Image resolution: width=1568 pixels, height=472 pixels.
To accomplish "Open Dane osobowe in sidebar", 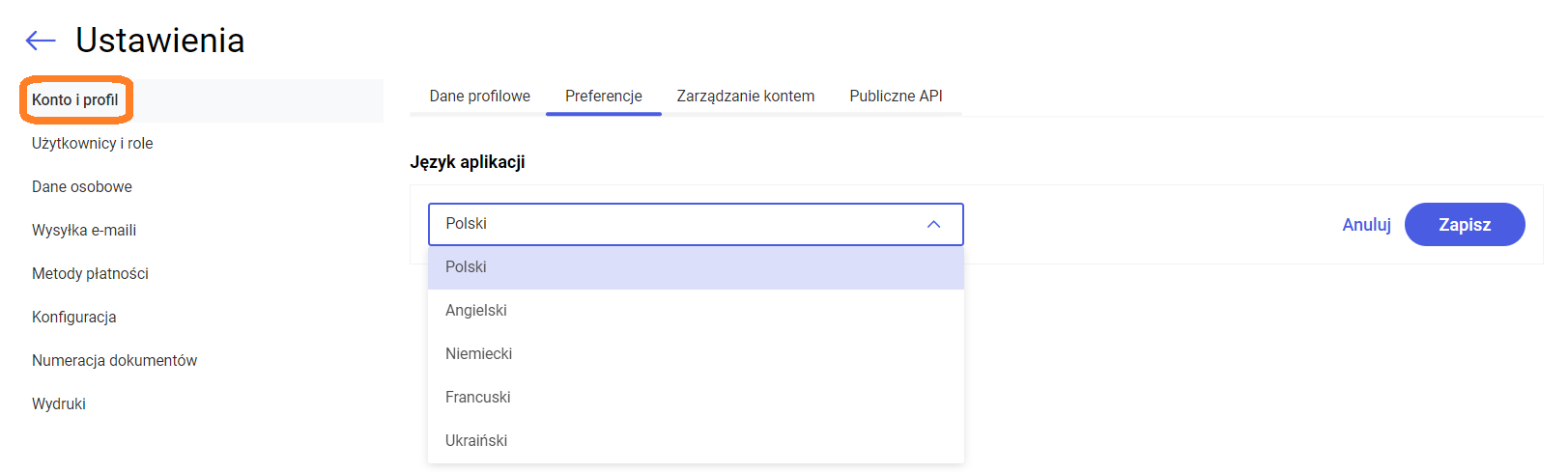I will [x=82, y=187].
